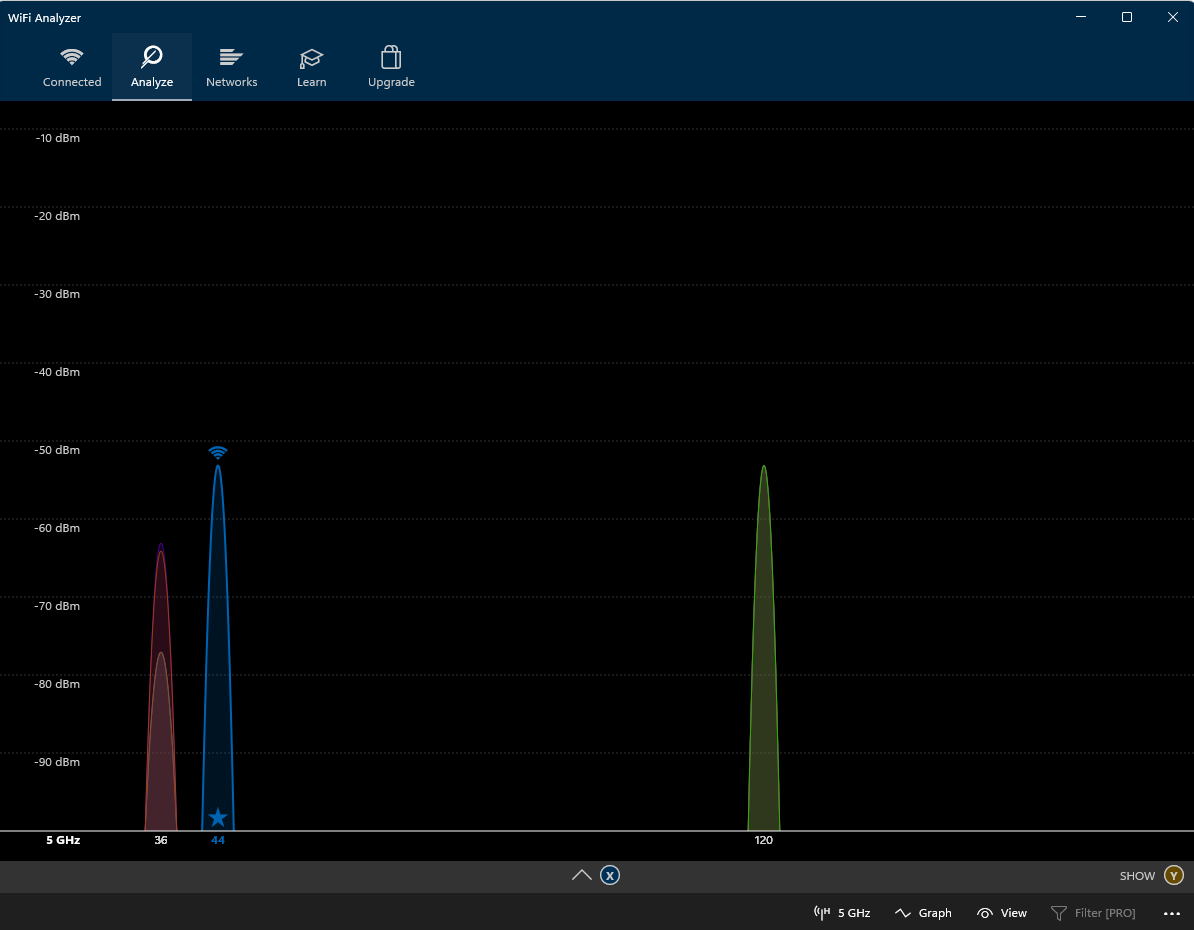Select the green signal curve on channel 120
Screen dimensions: 1194x930
(764, 650)
